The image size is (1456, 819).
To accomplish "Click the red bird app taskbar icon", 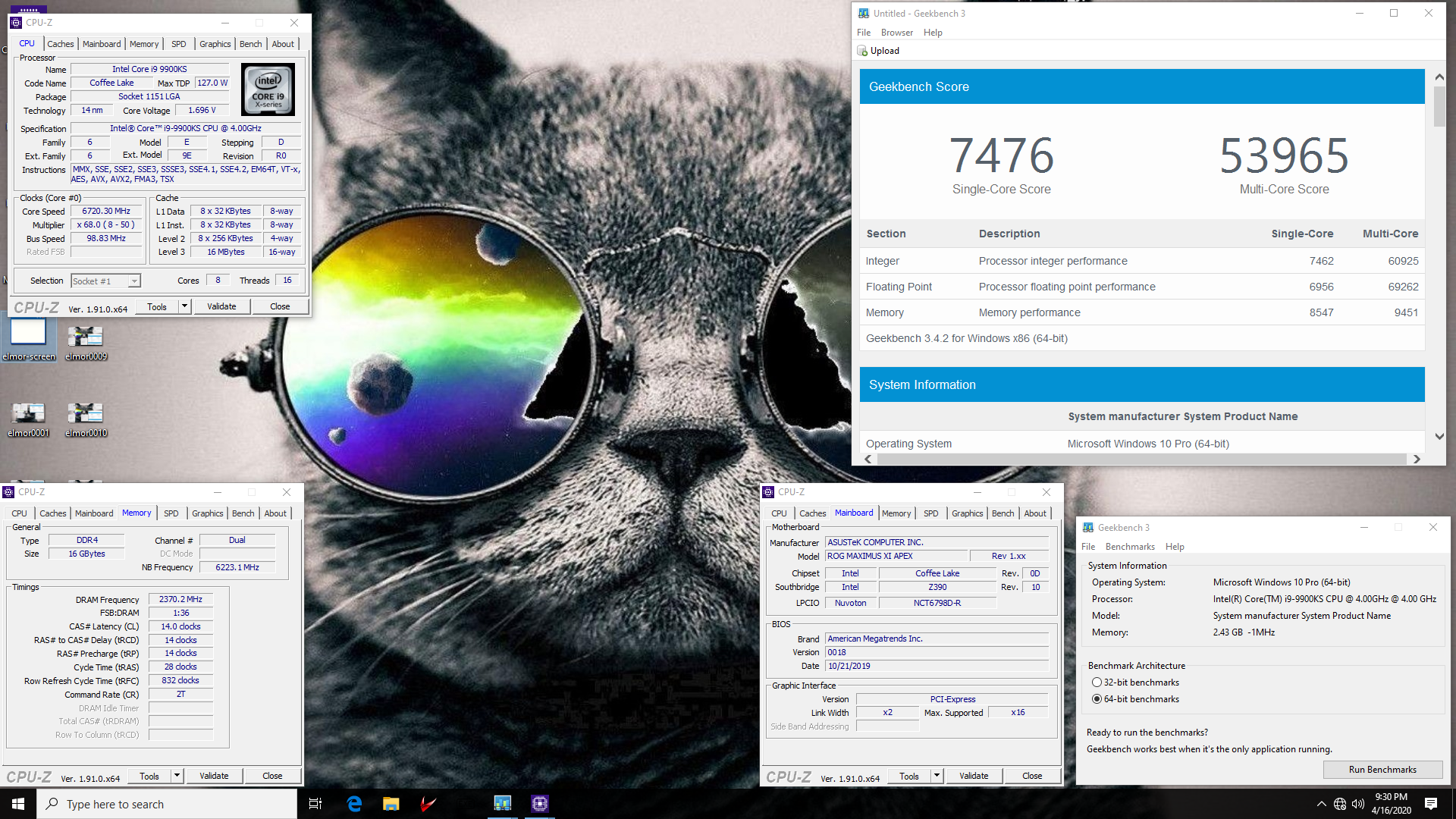I will pyautogui.click(x=428, y=804).
